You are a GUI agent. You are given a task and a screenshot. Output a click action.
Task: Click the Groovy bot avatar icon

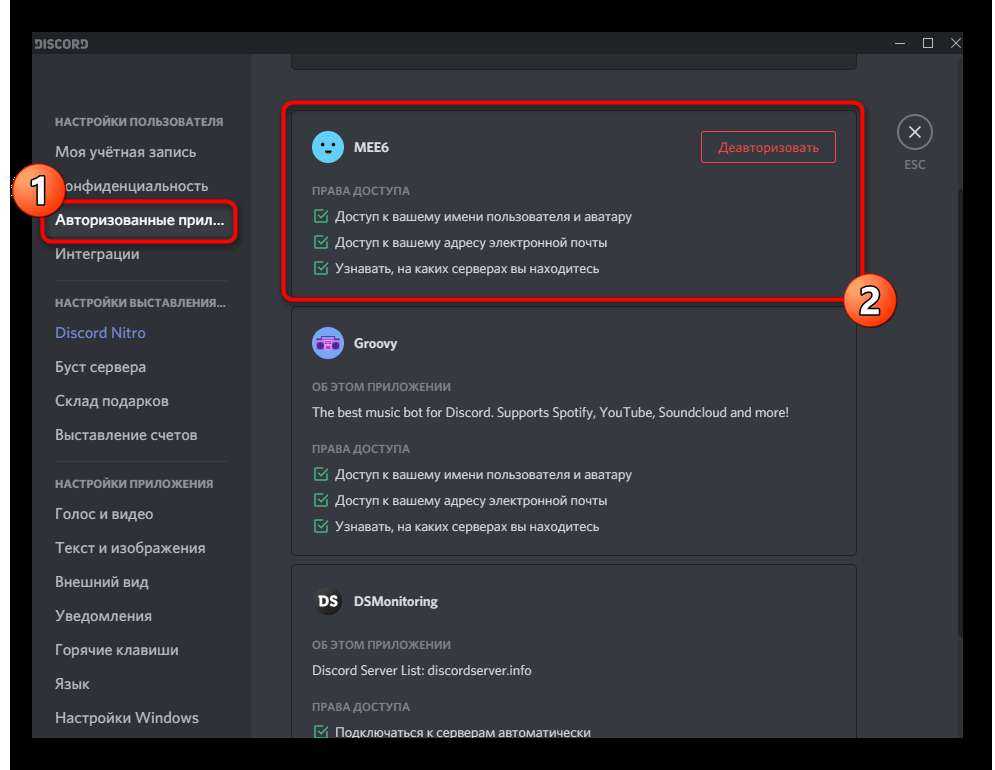click(x=328, y=343)
